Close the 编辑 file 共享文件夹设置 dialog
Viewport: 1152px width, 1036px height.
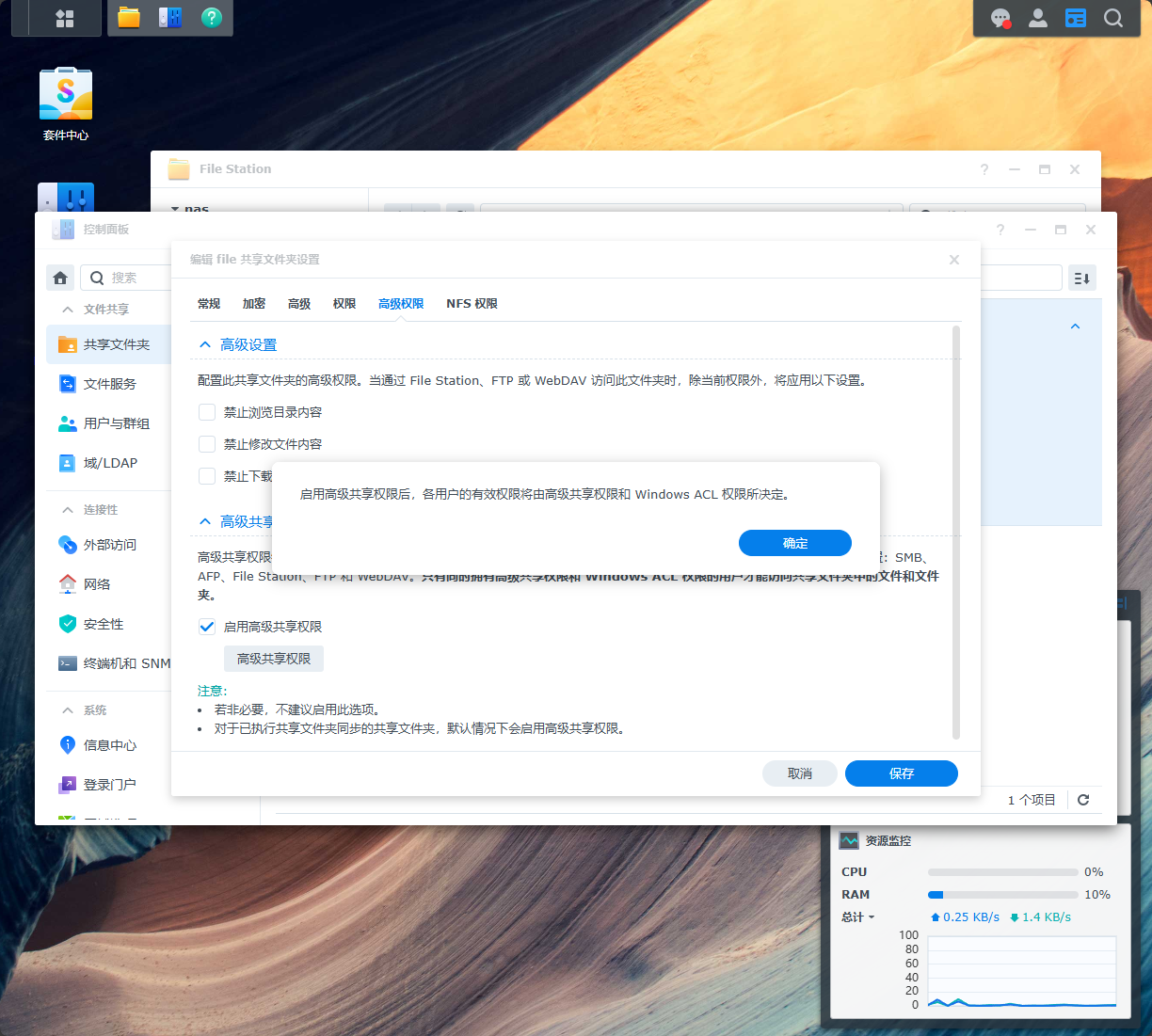coord(954,260)
